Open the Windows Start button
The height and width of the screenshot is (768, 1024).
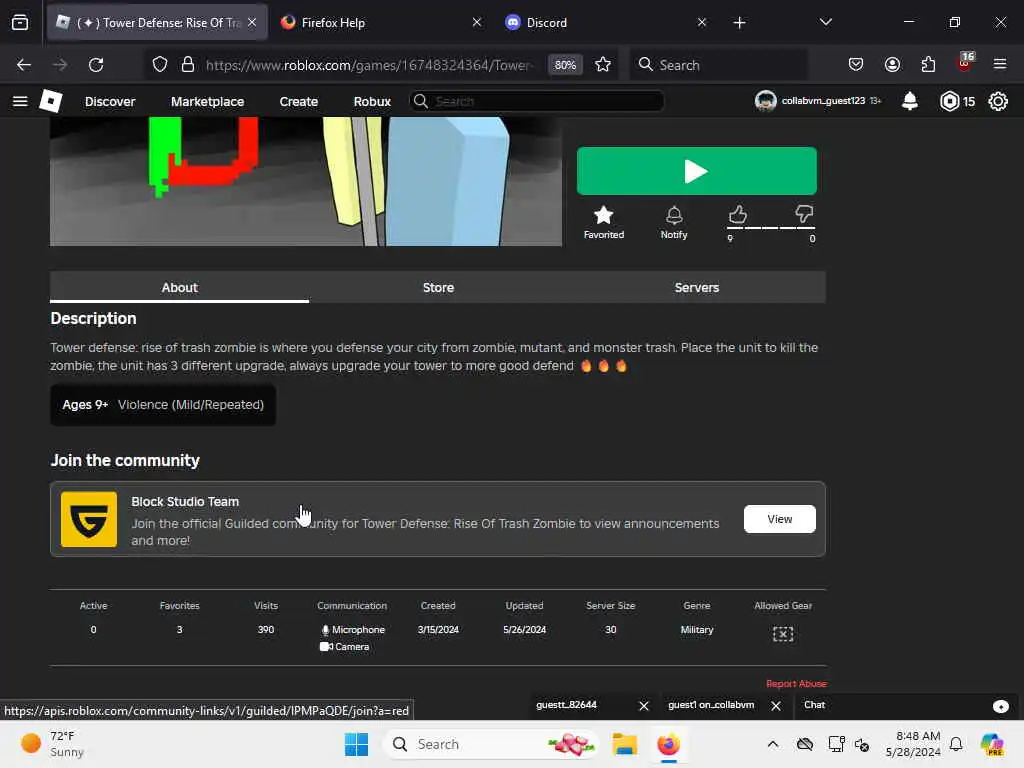[357, 744]
